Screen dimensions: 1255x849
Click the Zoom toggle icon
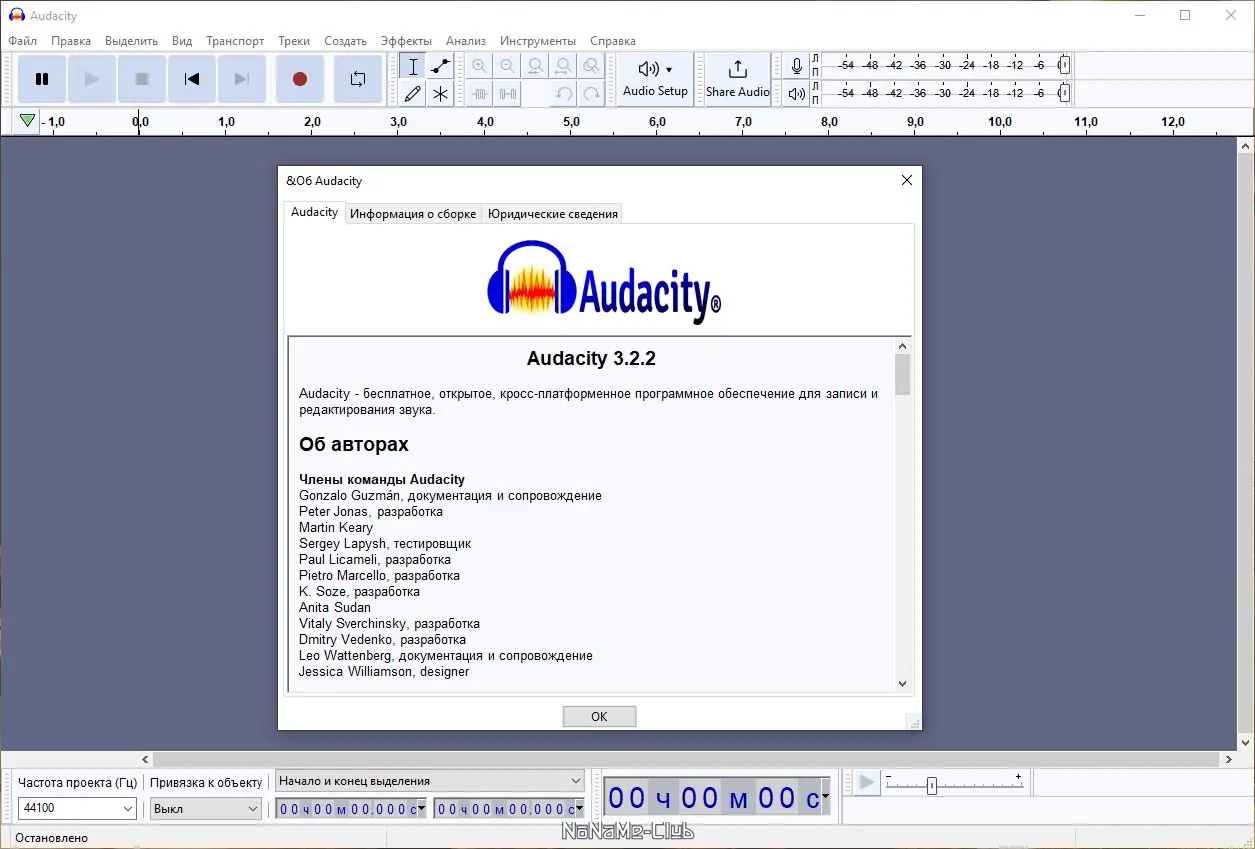click(x=592, y=67)
